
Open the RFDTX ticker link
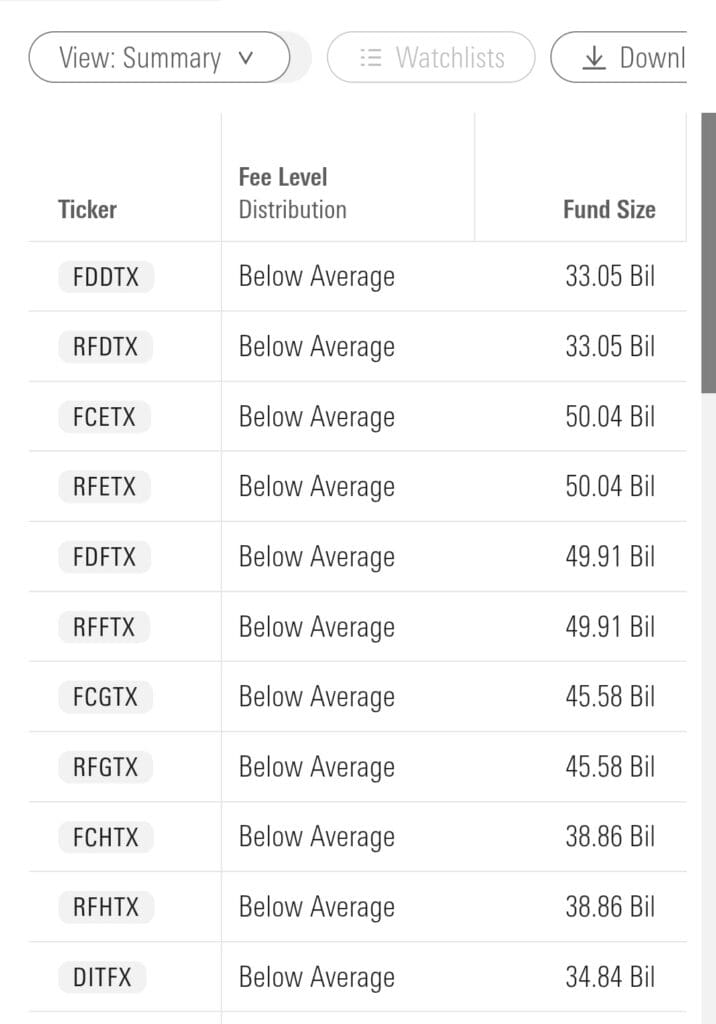point(106,346)
